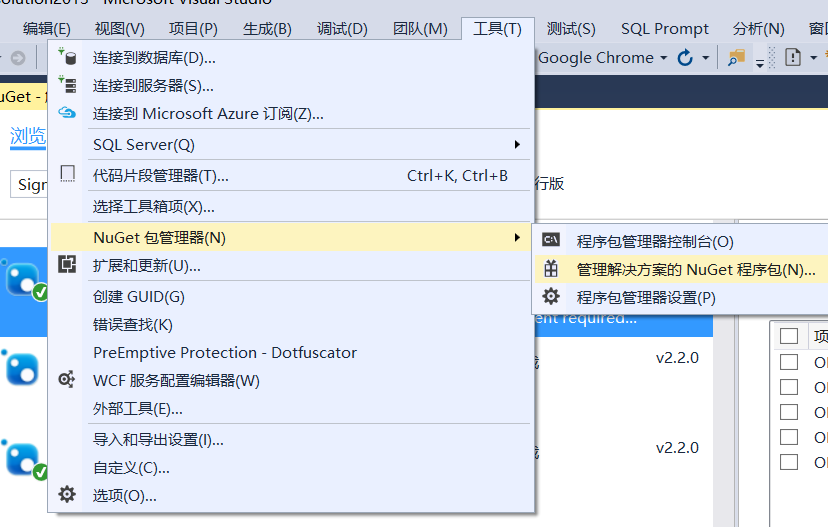
Task: Click the Package Manager Console icon
Action: (551, 240)
